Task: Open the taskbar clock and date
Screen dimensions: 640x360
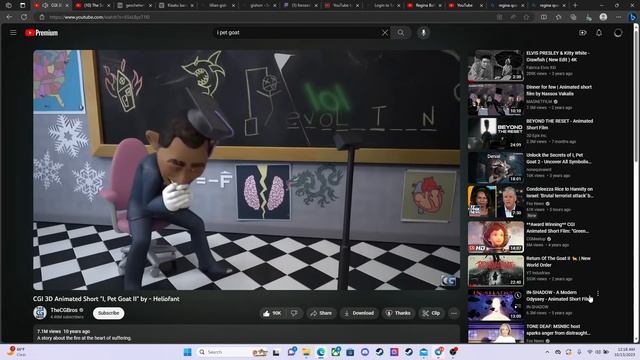Action: [626, 352]
